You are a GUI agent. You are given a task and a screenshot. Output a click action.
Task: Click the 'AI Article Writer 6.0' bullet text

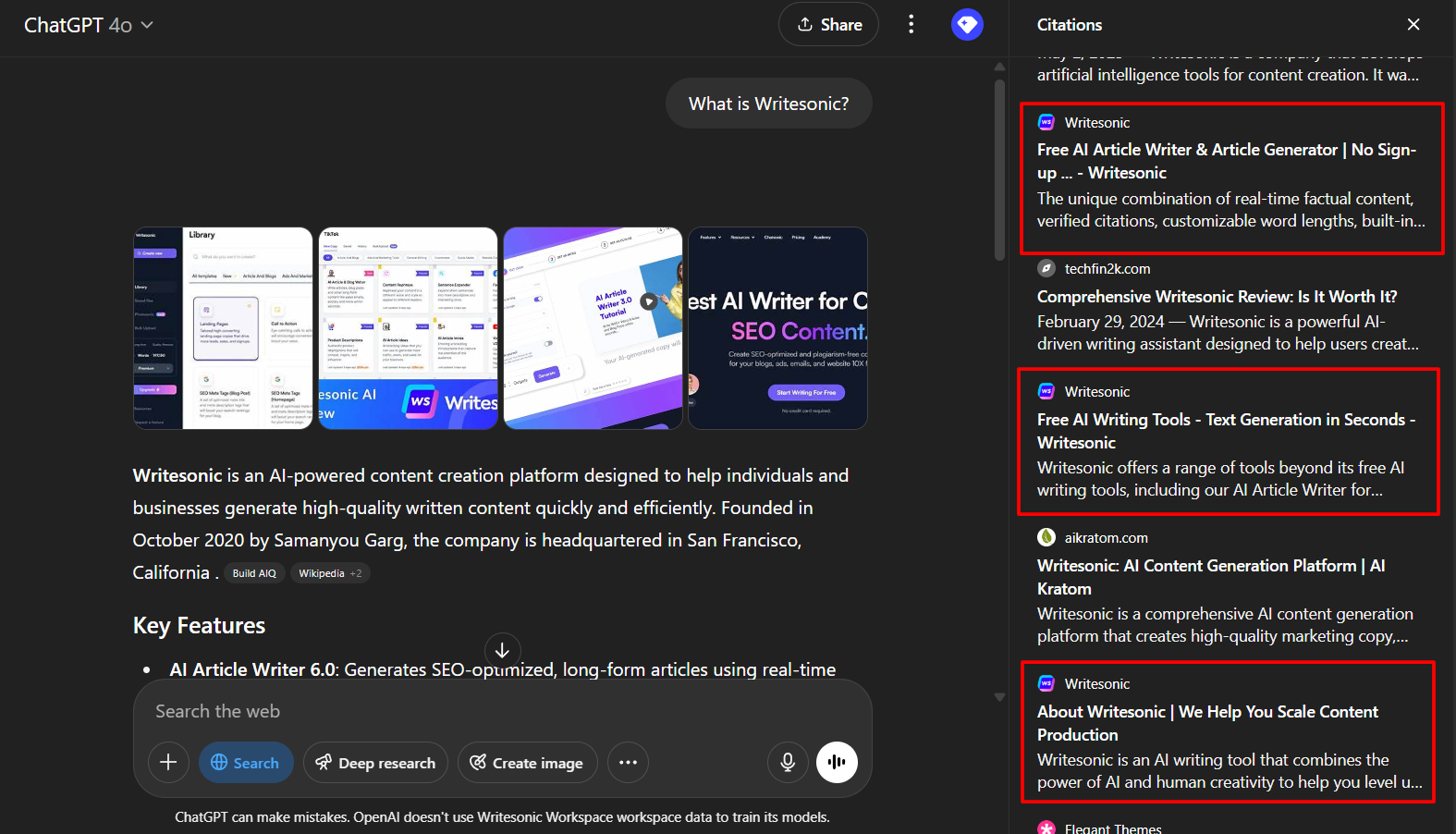(253, 669)
